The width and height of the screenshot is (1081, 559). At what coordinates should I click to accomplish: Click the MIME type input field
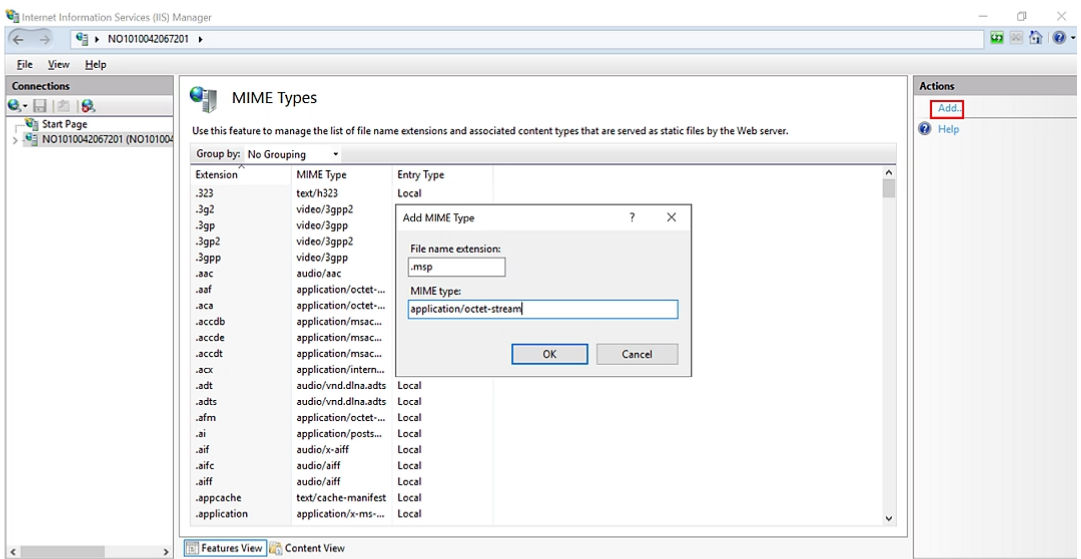543,309
